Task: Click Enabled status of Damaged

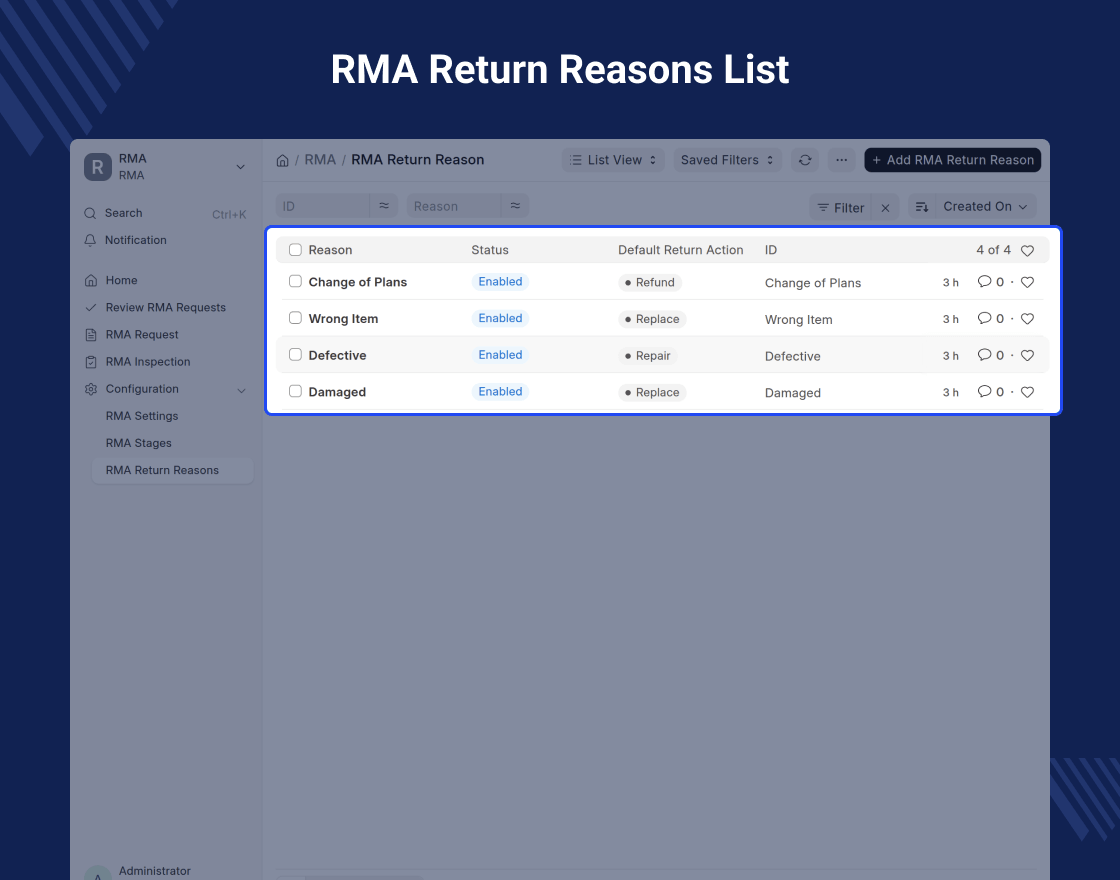Action: [x=500, y=391]
